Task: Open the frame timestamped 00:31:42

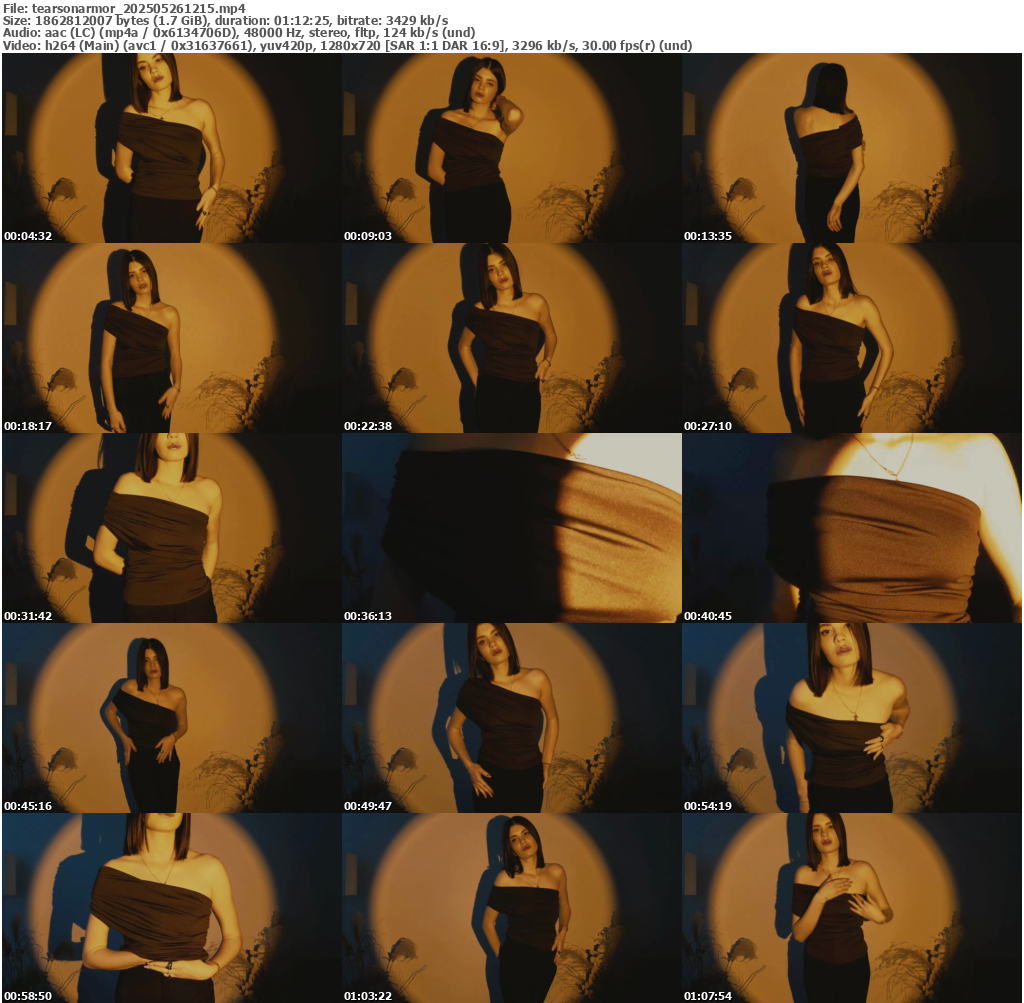Action: coord(172,528)
